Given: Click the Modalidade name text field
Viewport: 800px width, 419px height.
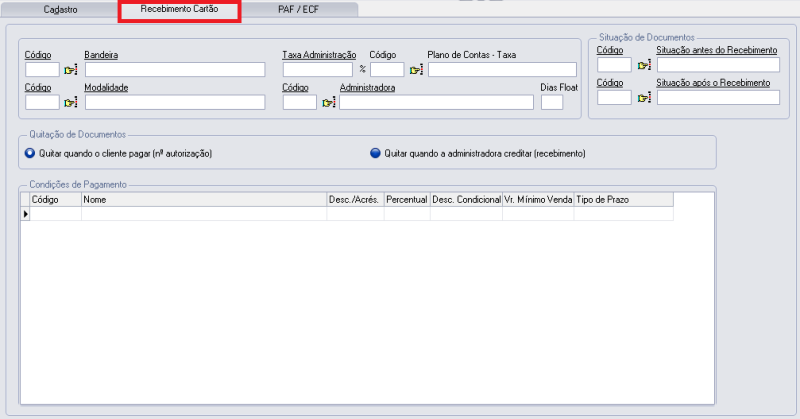Looking at the screenshot, I should click(x=174, y=102).
